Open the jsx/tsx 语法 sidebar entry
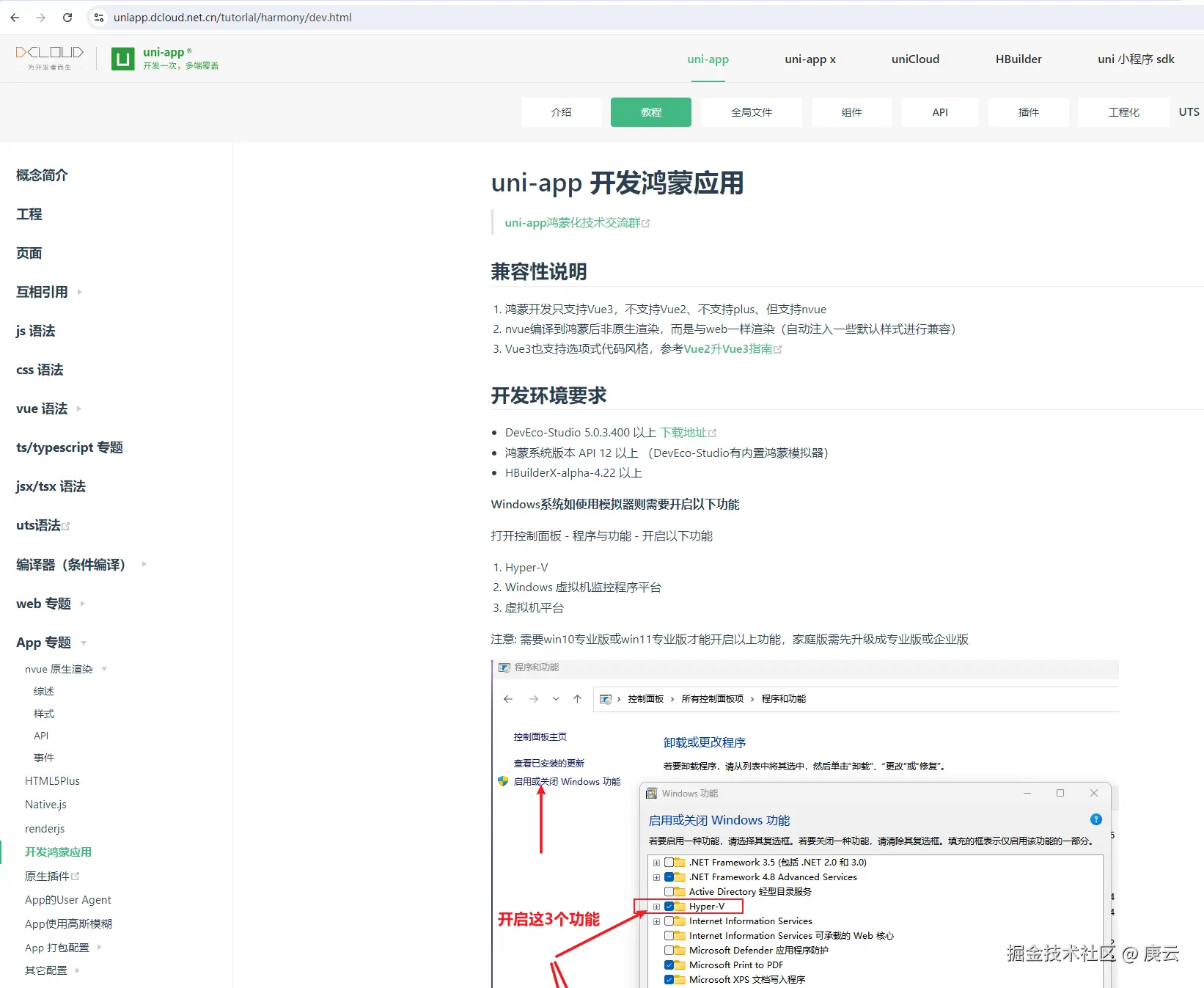 [x=51, y=486]
